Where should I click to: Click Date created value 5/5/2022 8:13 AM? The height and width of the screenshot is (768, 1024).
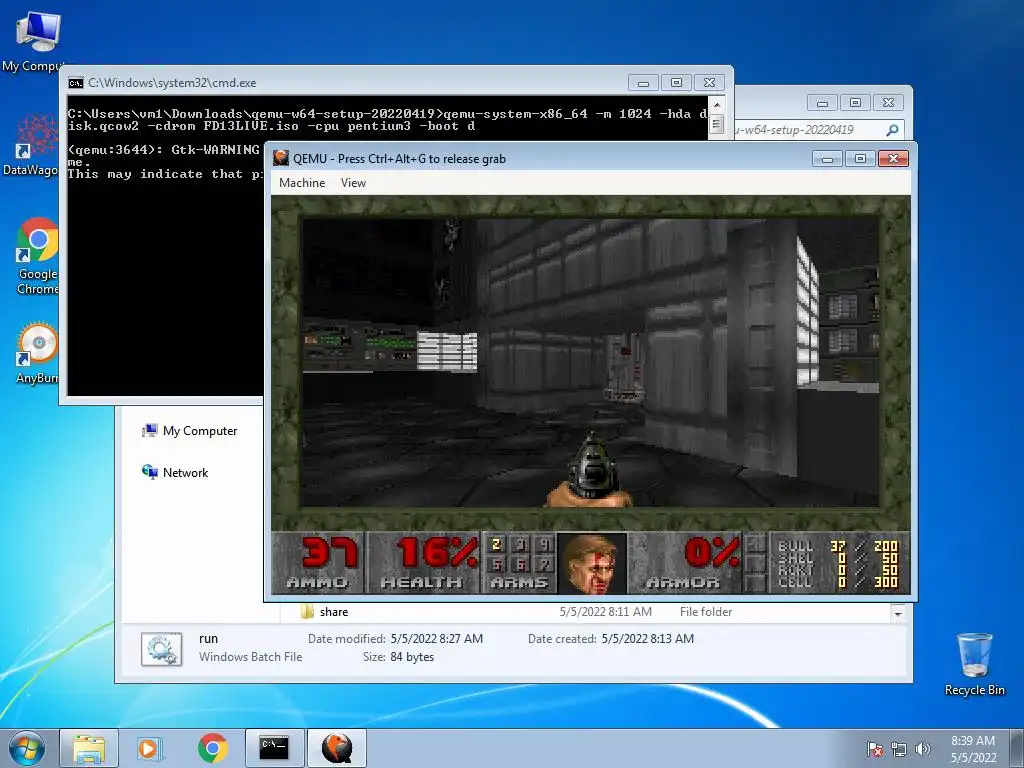(648, 639)
